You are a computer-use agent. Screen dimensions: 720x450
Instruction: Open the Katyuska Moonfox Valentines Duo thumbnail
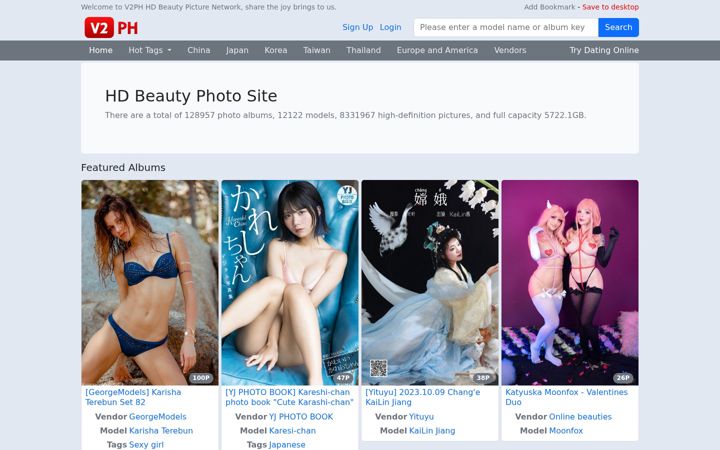click(x=570, y=282)
